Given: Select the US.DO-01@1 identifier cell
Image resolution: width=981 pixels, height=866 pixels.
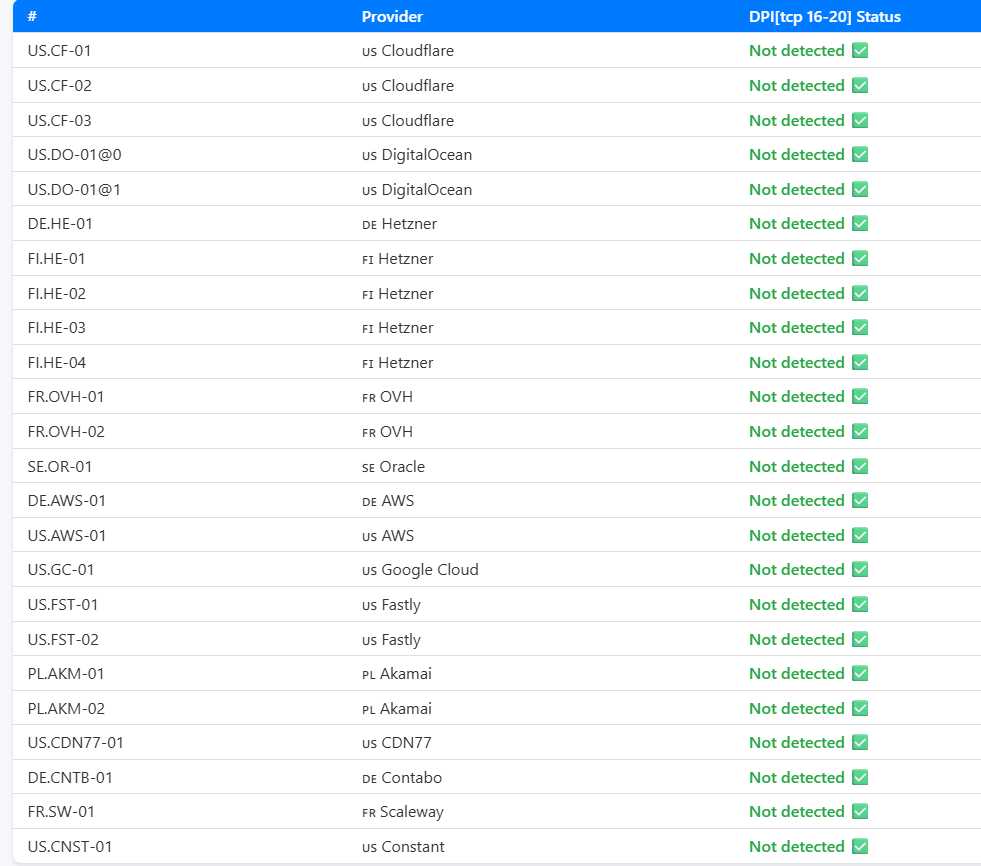Looking at the screenshot, I should 74,190.
